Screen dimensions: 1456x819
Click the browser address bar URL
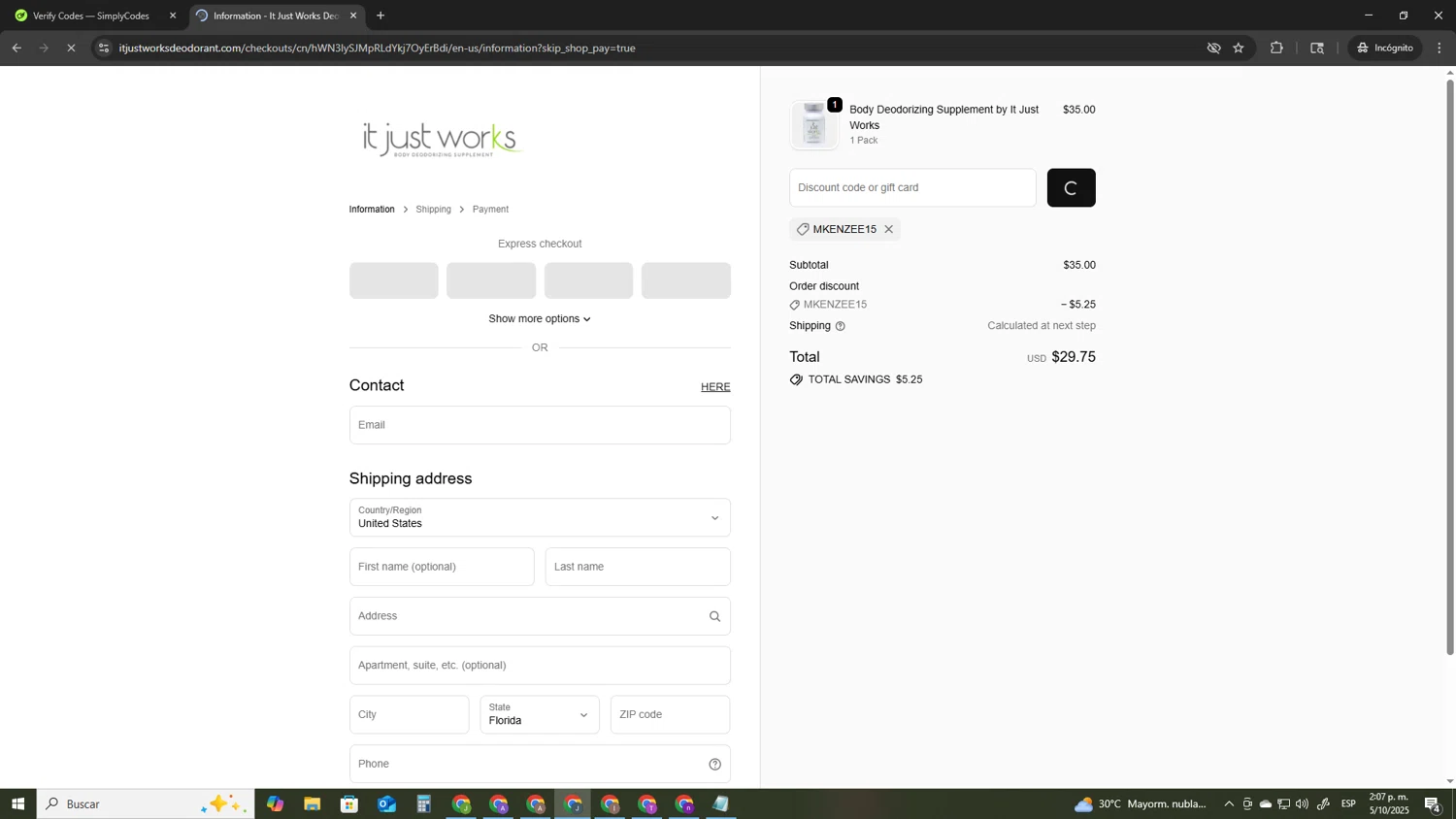point(377,48)
